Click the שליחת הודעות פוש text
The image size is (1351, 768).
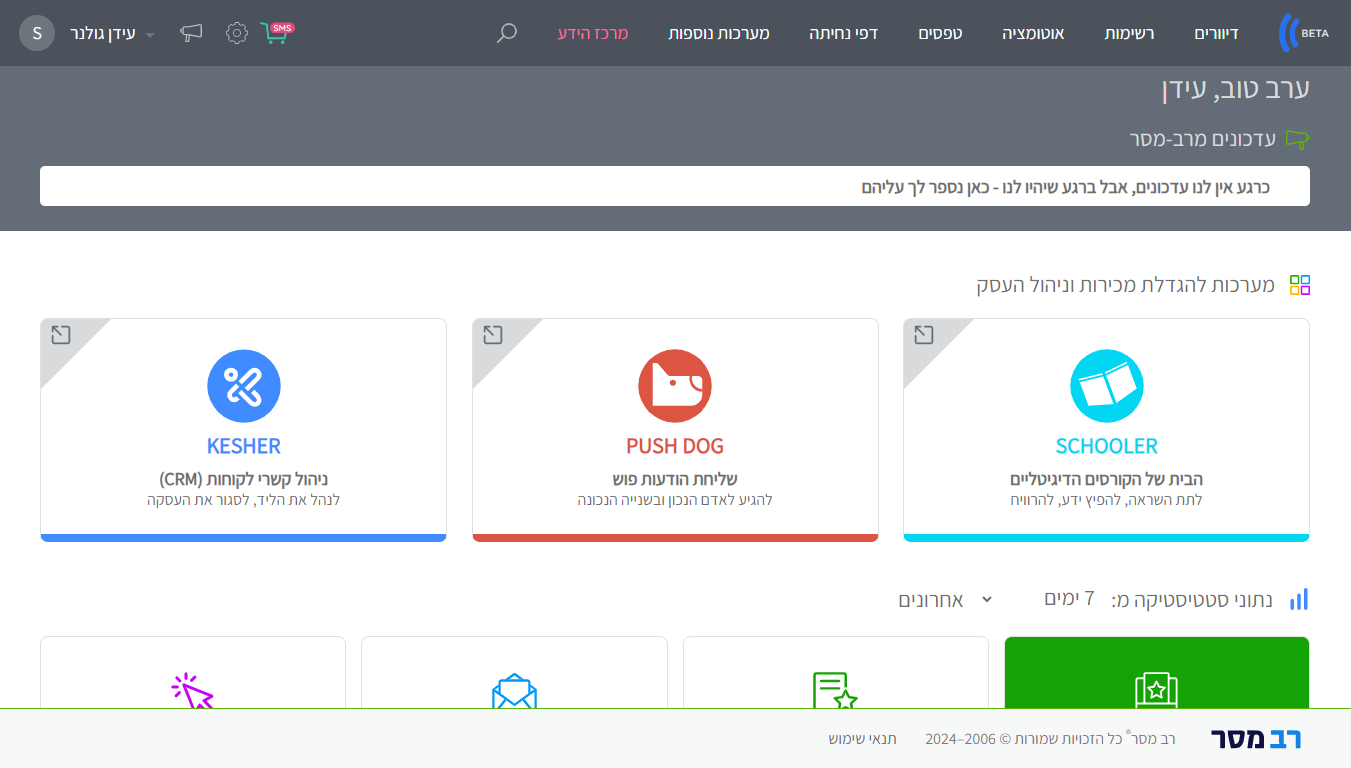(675, 479)
